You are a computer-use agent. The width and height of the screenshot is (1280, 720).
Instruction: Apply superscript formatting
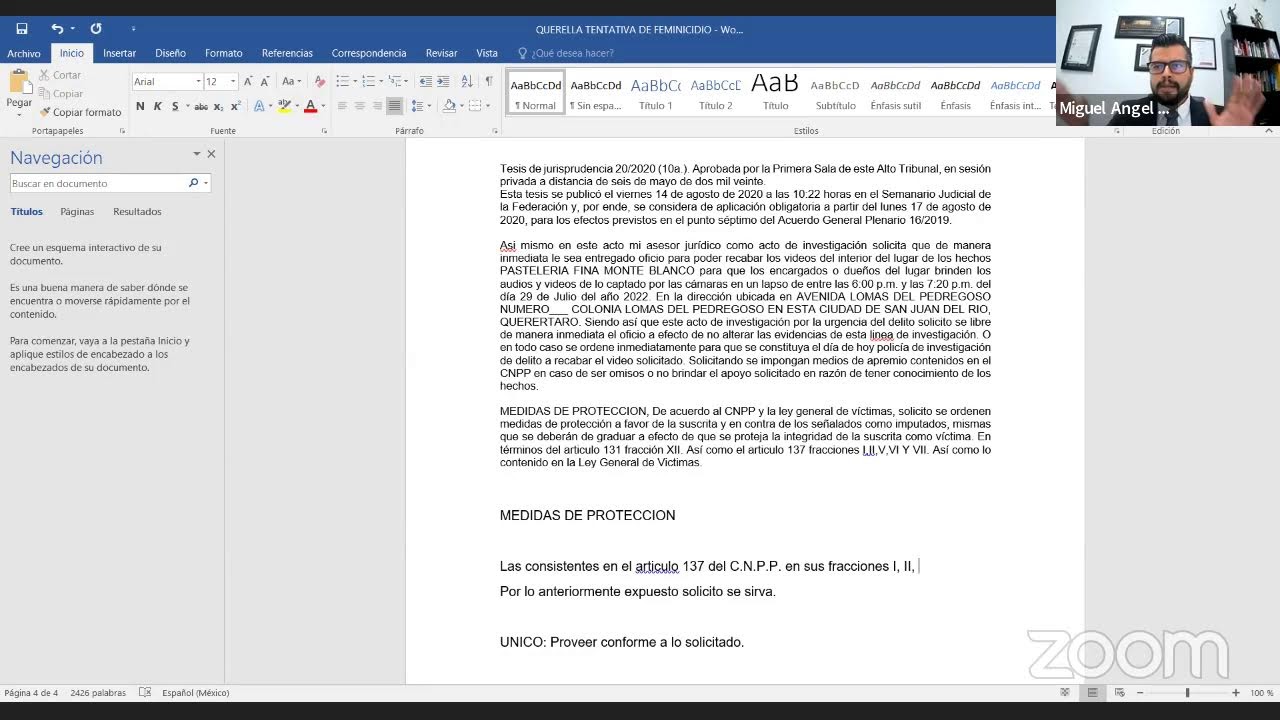pyautogui.click(x=236, y=106)
